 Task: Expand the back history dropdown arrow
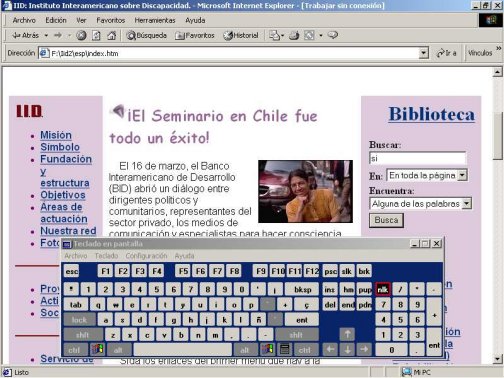(x=46, y=35)
